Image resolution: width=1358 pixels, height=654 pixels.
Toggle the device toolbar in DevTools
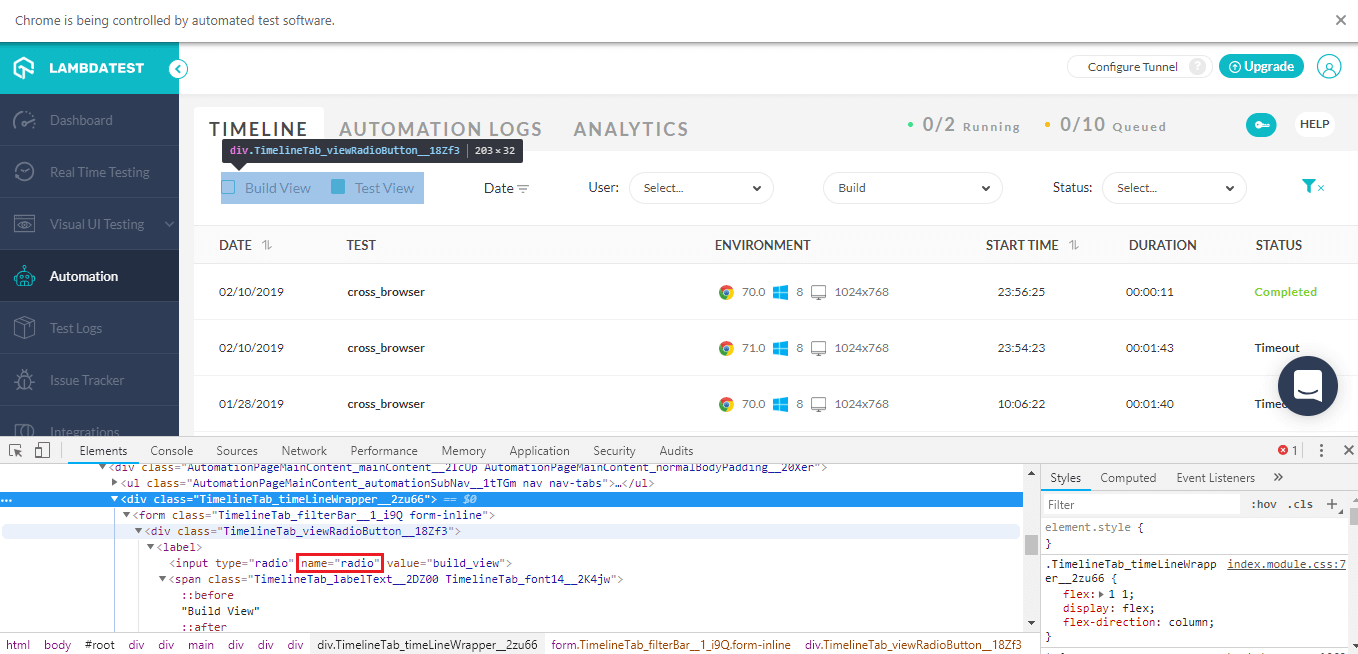click(40, 450)
